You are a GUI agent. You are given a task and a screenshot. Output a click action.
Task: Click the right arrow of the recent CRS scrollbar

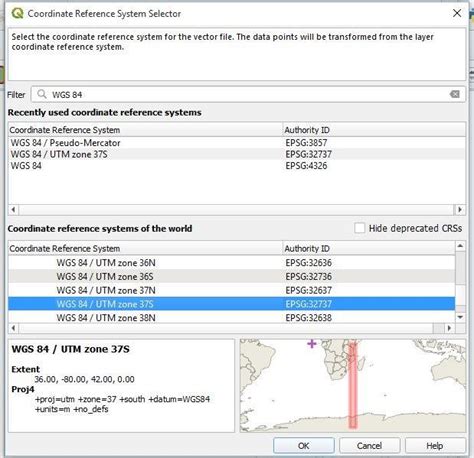pos(460,210)
